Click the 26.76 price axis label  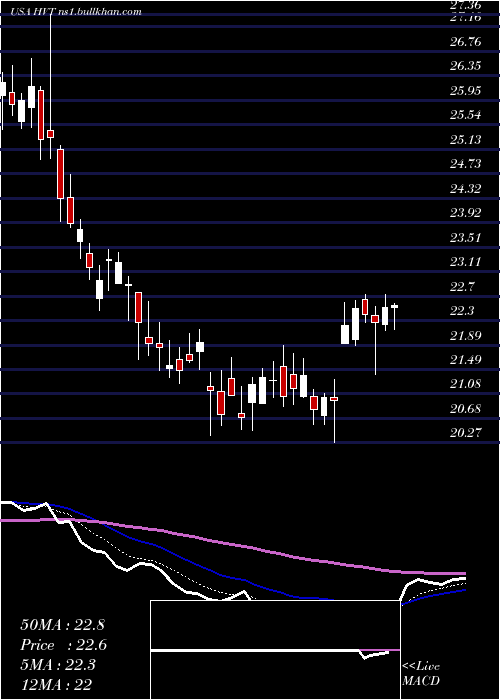[466, 42]
